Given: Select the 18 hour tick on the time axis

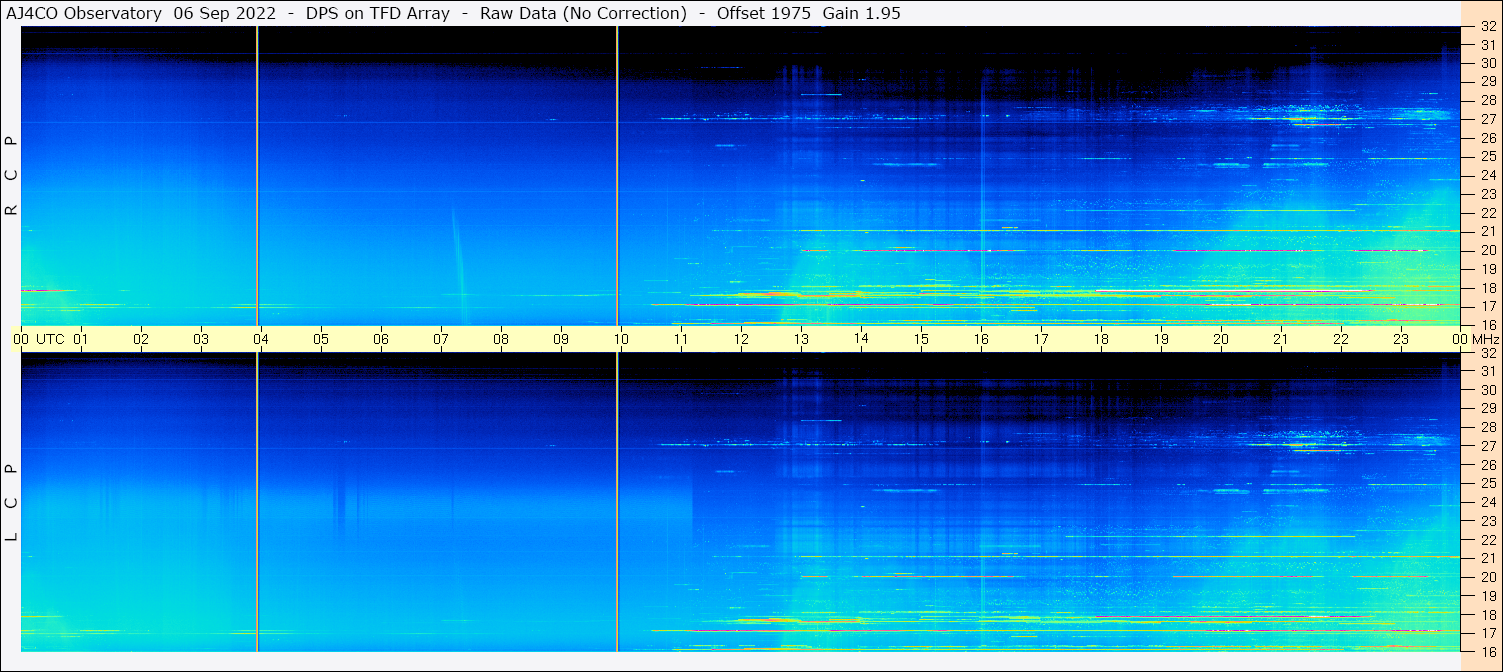Looking at the screenshot, I should click(x=1101, y=339).
